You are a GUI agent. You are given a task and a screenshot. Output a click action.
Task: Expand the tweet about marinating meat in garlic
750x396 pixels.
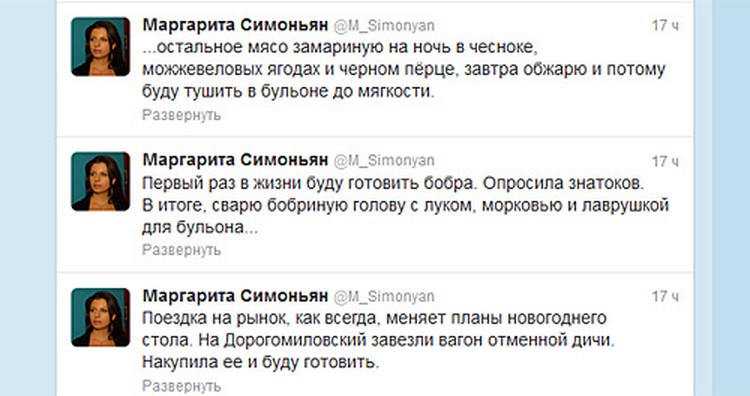point(181,115)
